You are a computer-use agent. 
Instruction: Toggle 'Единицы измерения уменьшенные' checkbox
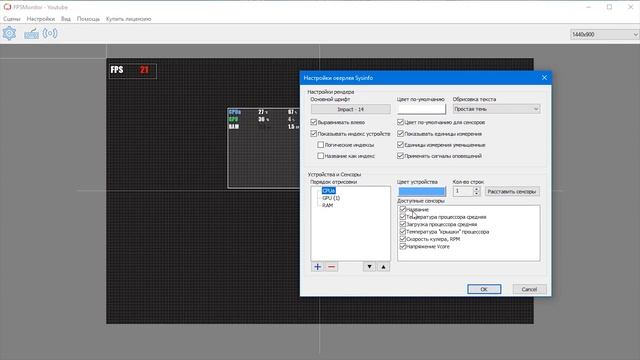pyautogui.click(x=400, y=144)
